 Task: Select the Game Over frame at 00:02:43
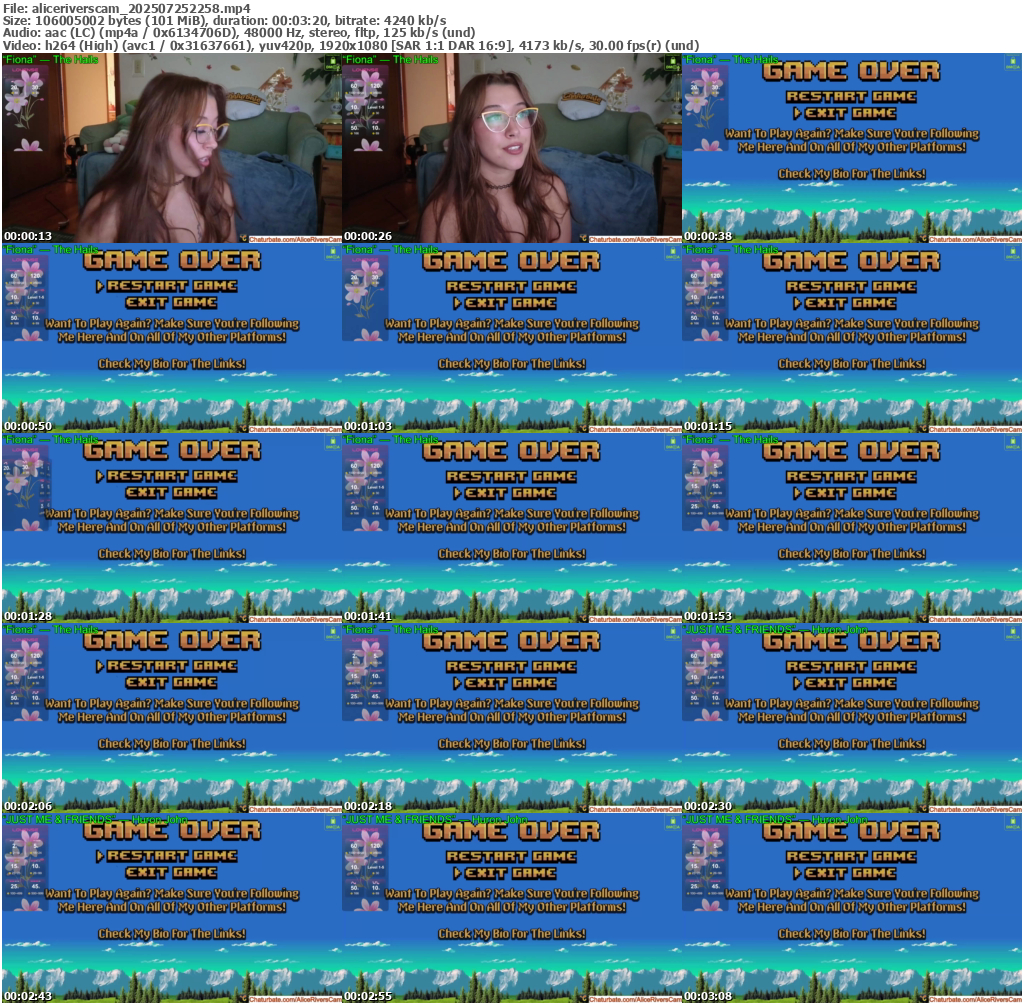172,908
